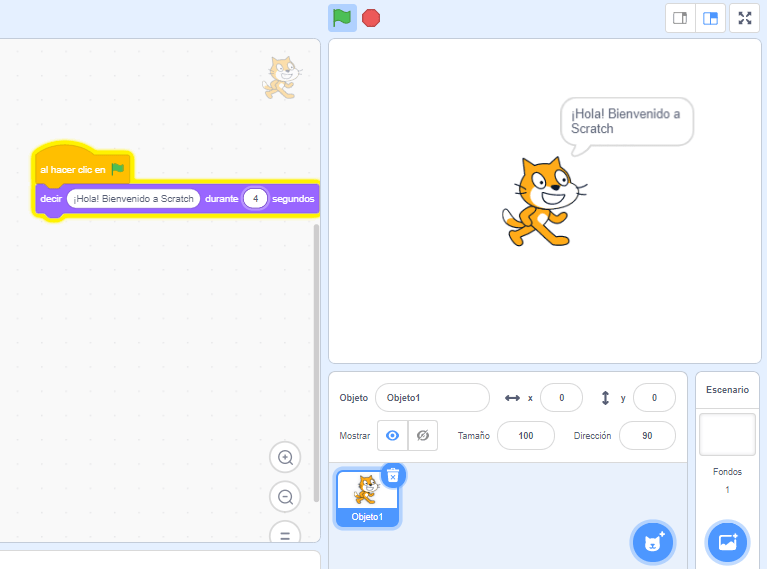Open the choose a backdrop button
The height and width of the screenshot is (569, 767).
point(727,542)
